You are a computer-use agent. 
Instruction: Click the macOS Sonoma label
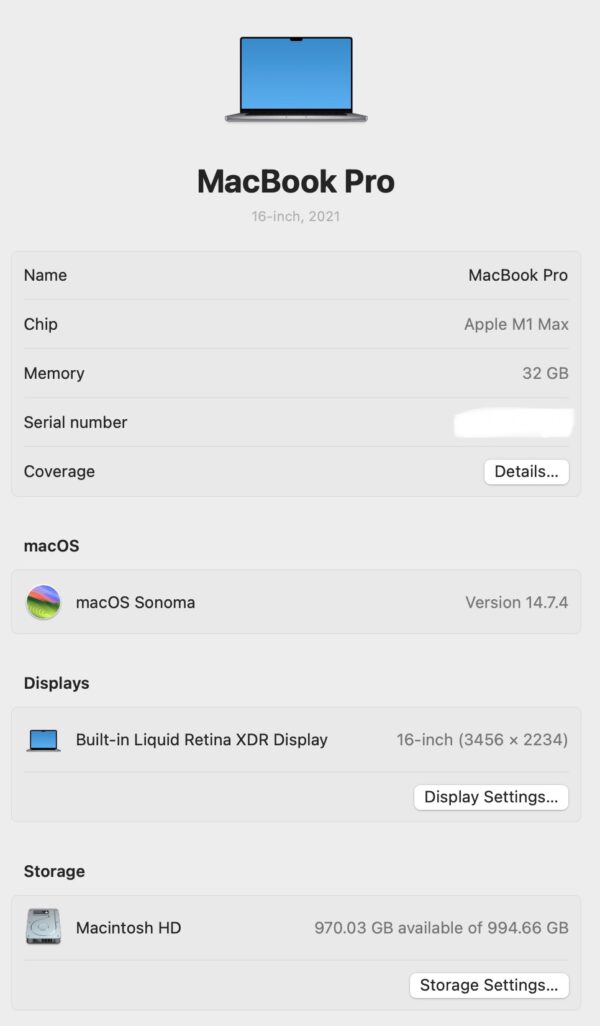point(135,603)
